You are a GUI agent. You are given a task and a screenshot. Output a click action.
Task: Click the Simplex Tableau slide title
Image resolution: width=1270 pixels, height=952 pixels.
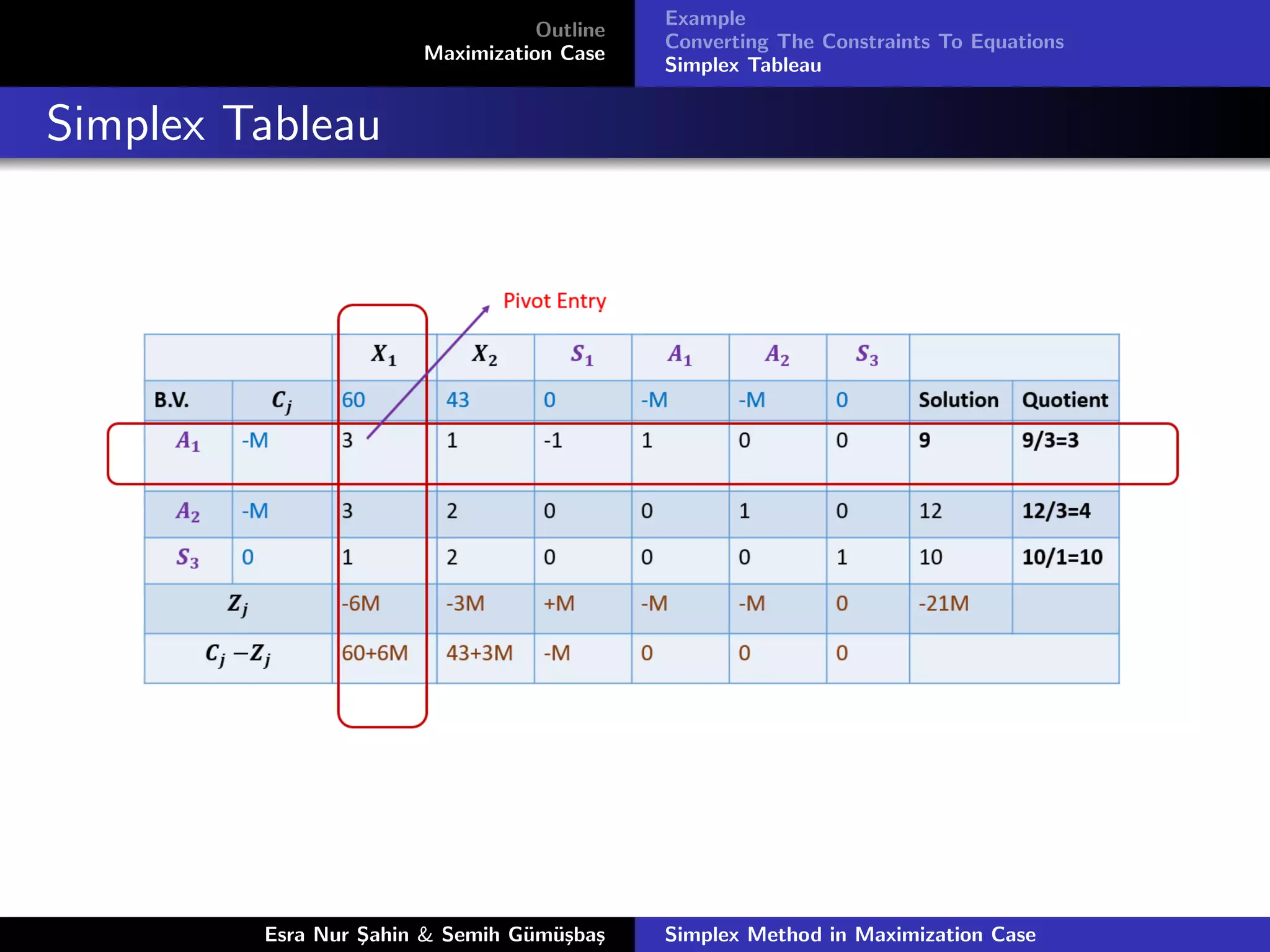213,123
